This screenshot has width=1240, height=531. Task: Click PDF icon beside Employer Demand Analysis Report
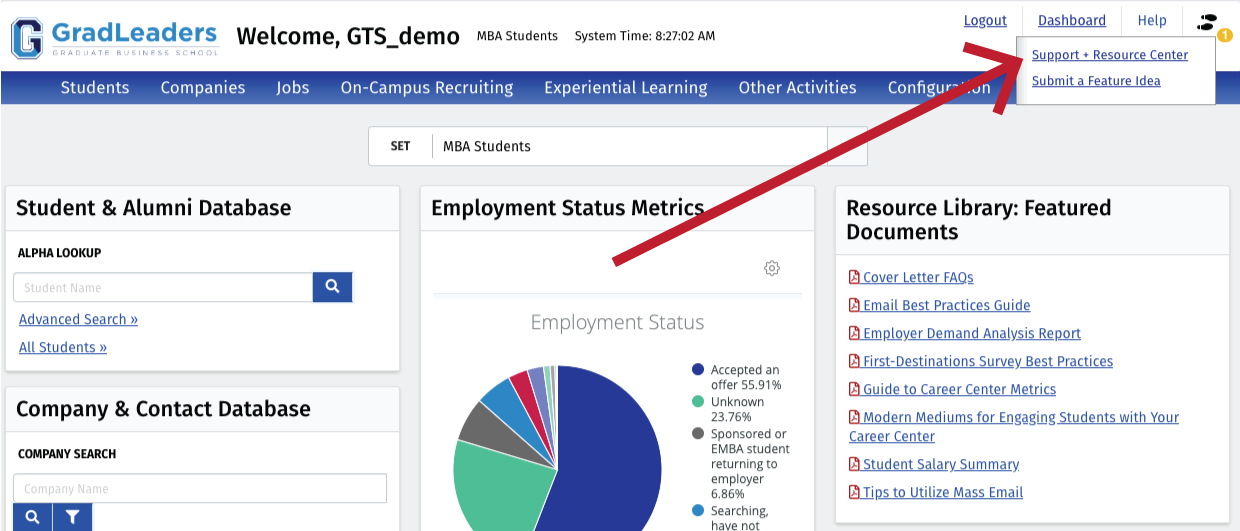pos(854,333)
